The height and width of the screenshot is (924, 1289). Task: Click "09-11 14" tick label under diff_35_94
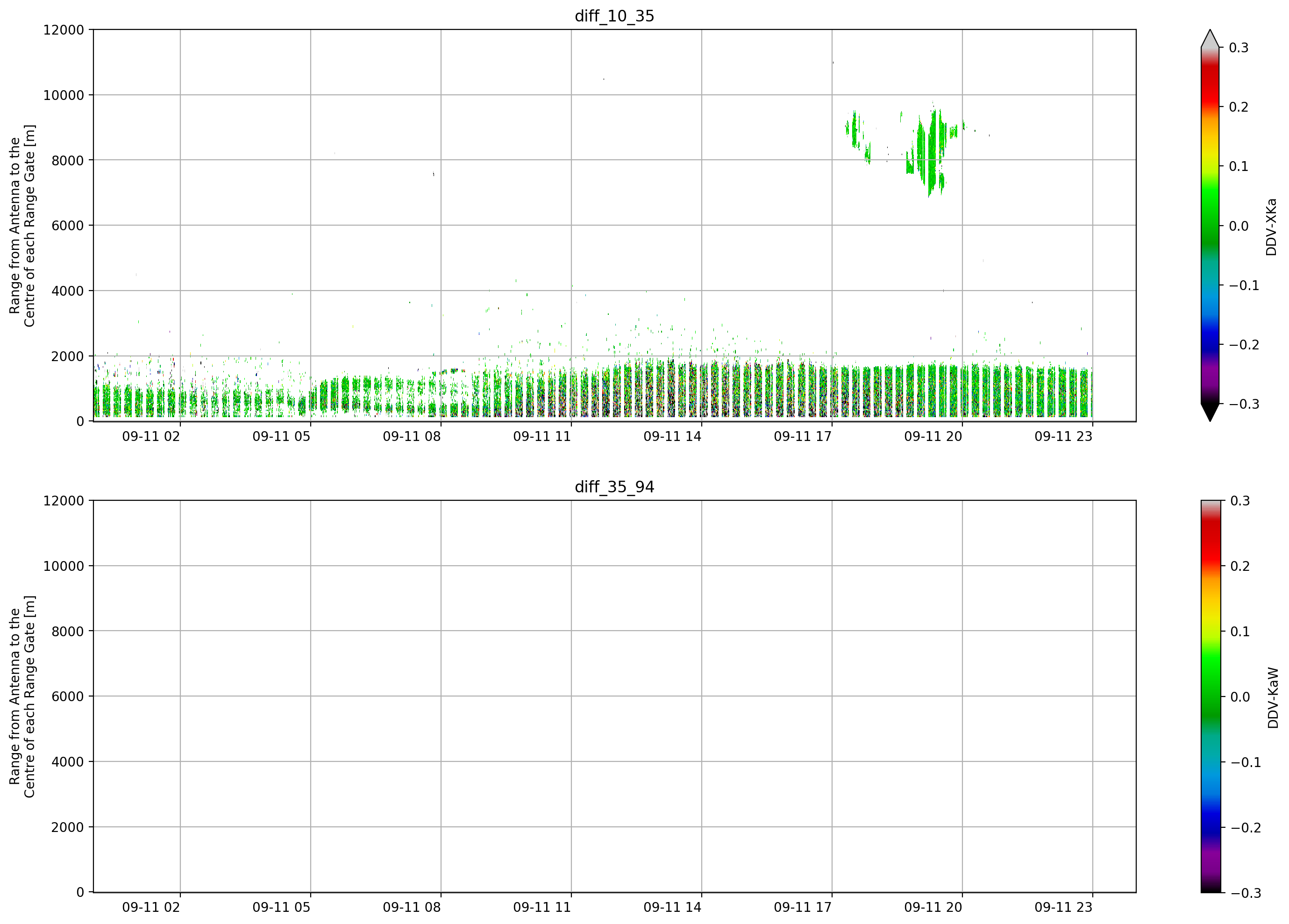pos(672,908)
